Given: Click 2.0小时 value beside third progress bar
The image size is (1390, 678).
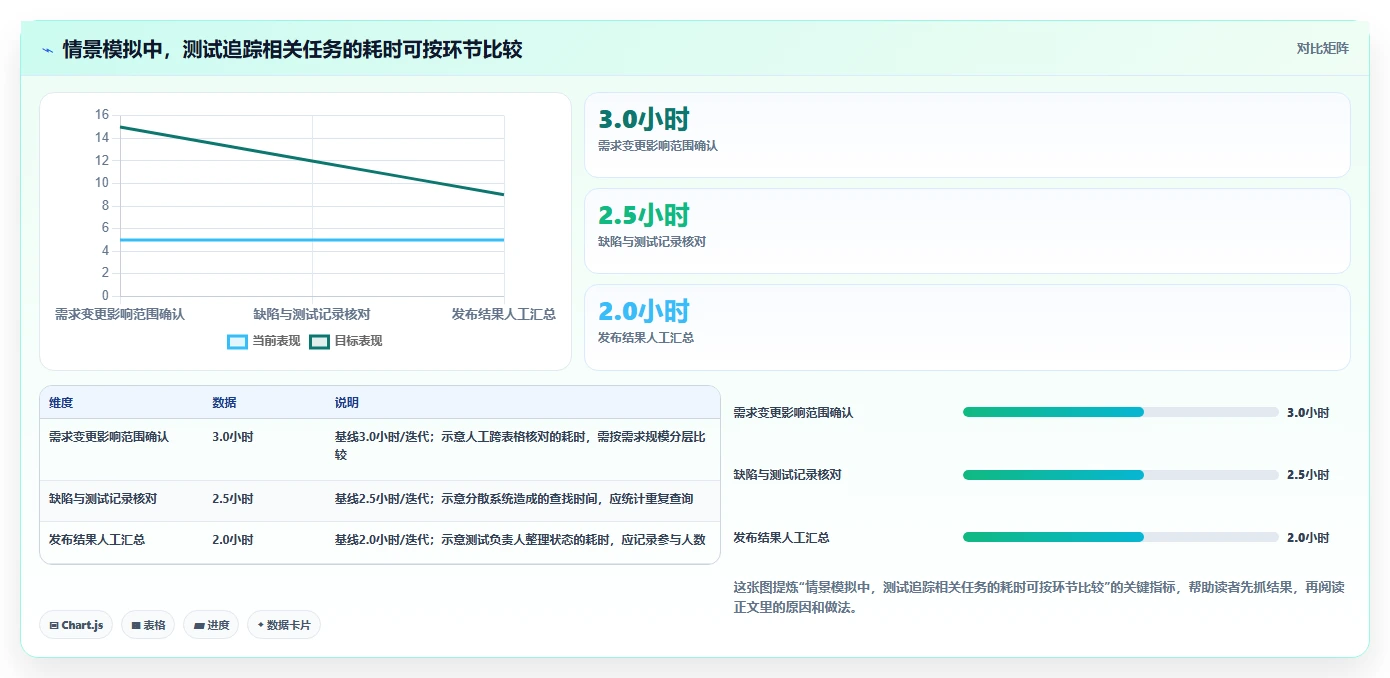Looking at the screenshot, I should [x=1308, y=537].
